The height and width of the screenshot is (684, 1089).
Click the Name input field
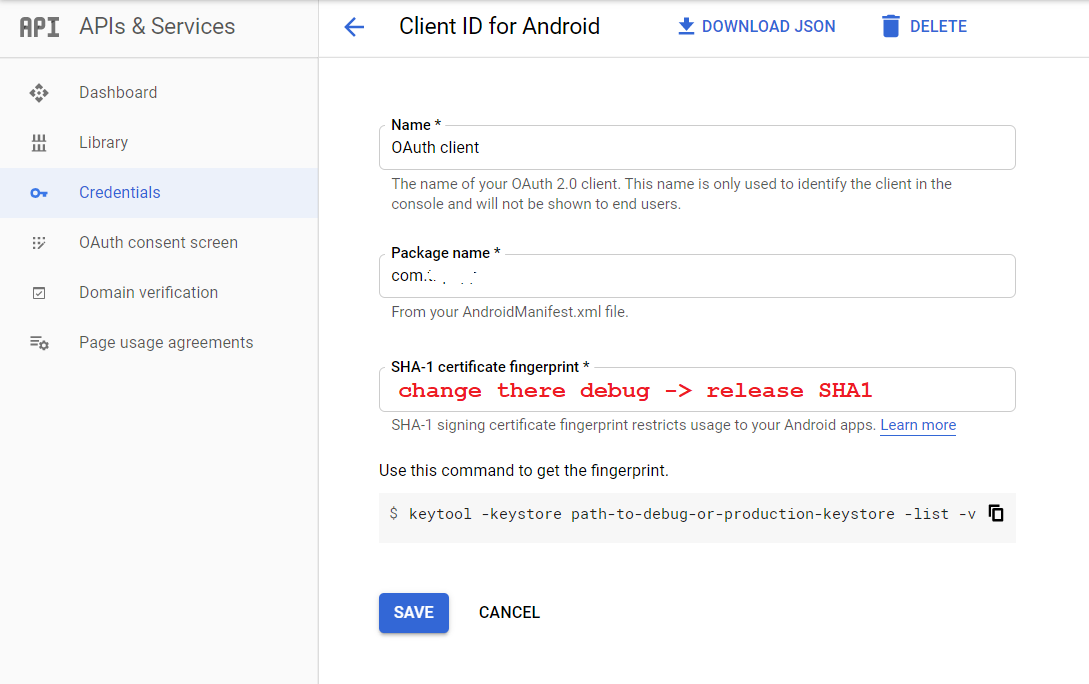(697, 147)
